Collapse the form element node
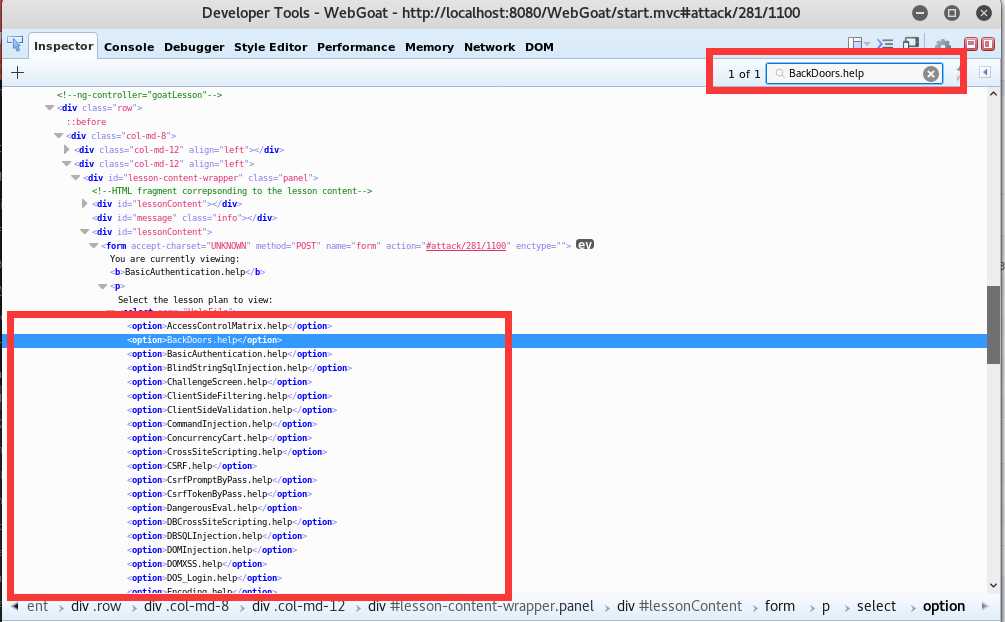The image size is (1005, 622). 94,246
